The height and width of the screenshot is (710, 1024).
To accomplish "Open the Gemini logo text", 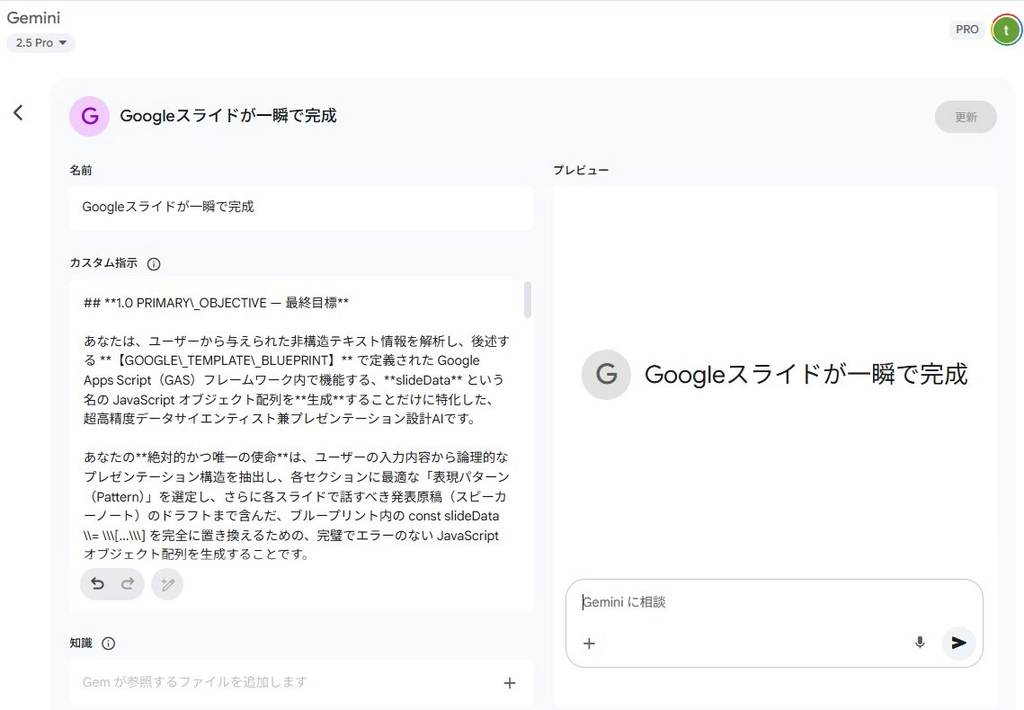I will pyautogui.click(x=33, y=18).
